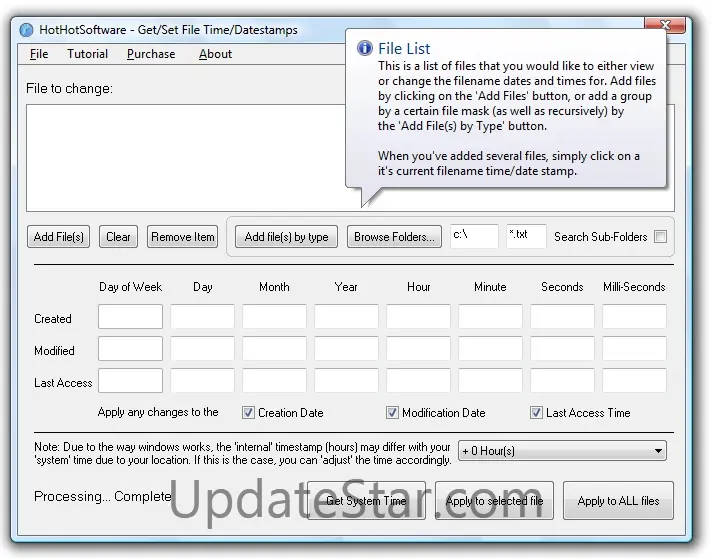Click the 'Apply any changes to the' label
Image resolution: width=712 pixels, height=558 pixels.
(158, 412)
